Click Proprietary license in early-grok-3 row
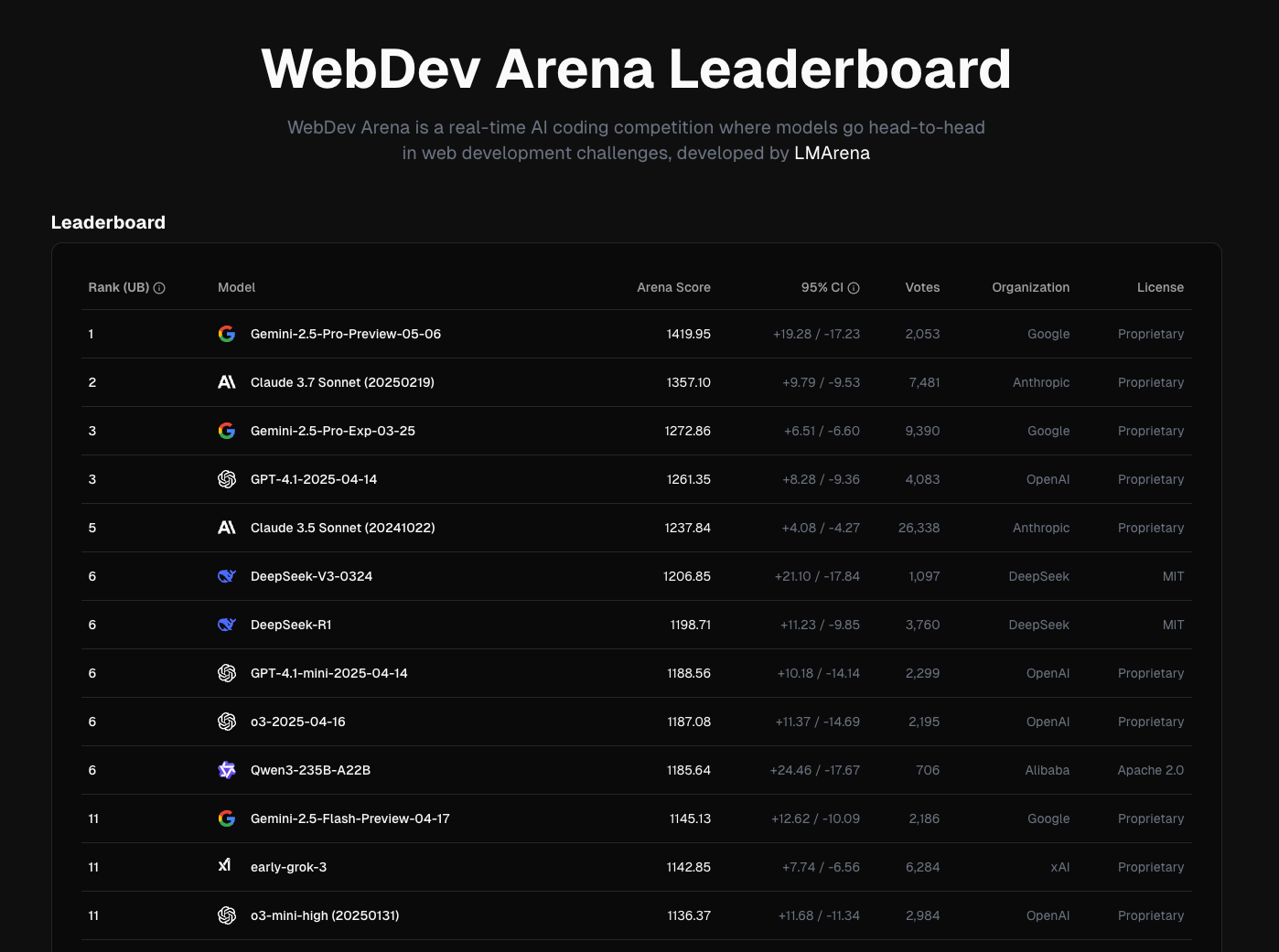 pos(1150,867)
